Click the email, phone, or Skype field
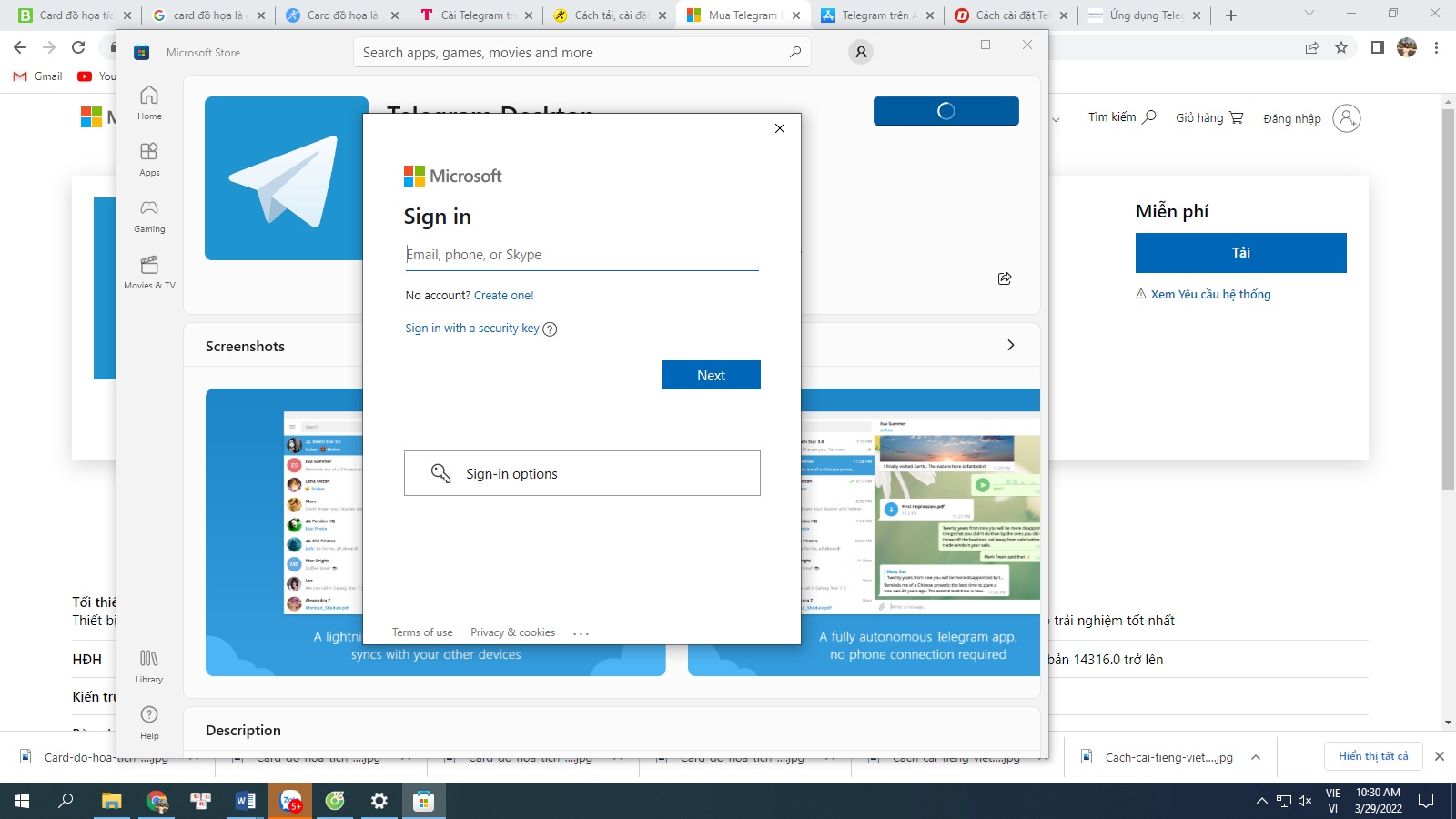 point(581,255)
